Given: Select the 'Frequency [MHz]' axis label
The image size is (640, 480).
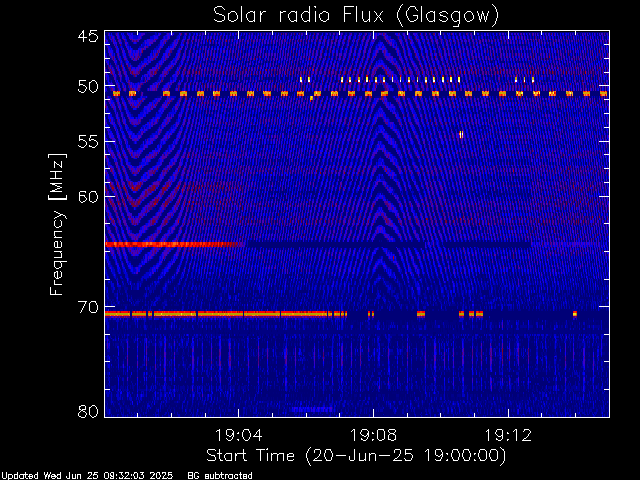Looking at the screenshot, I should (x=57, y=224).
